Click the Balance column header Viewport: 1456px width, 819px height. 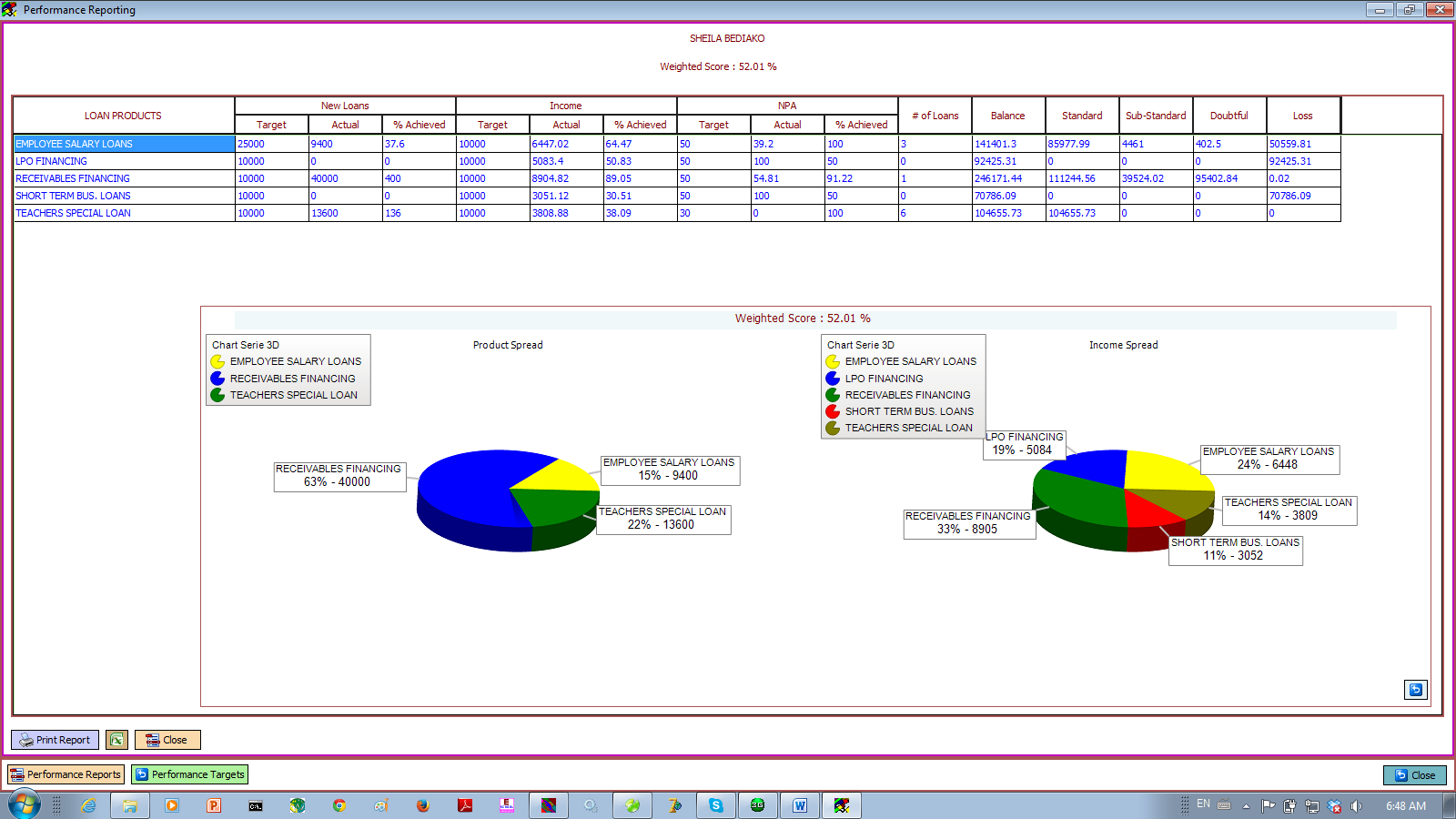click(1008, 116)
